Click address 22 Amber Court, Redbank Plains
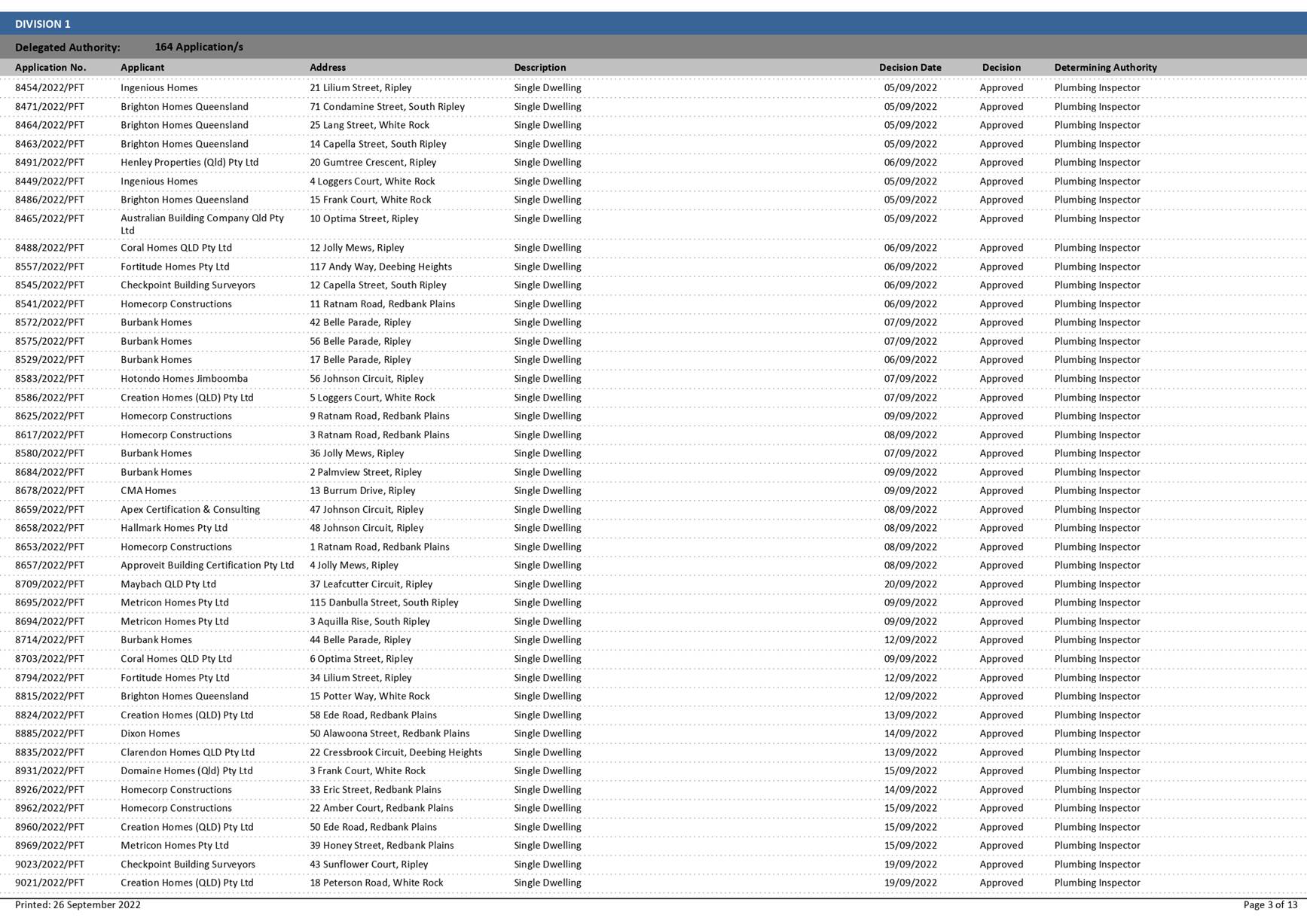Viewport: 1307px width, 924px height. 381,808
